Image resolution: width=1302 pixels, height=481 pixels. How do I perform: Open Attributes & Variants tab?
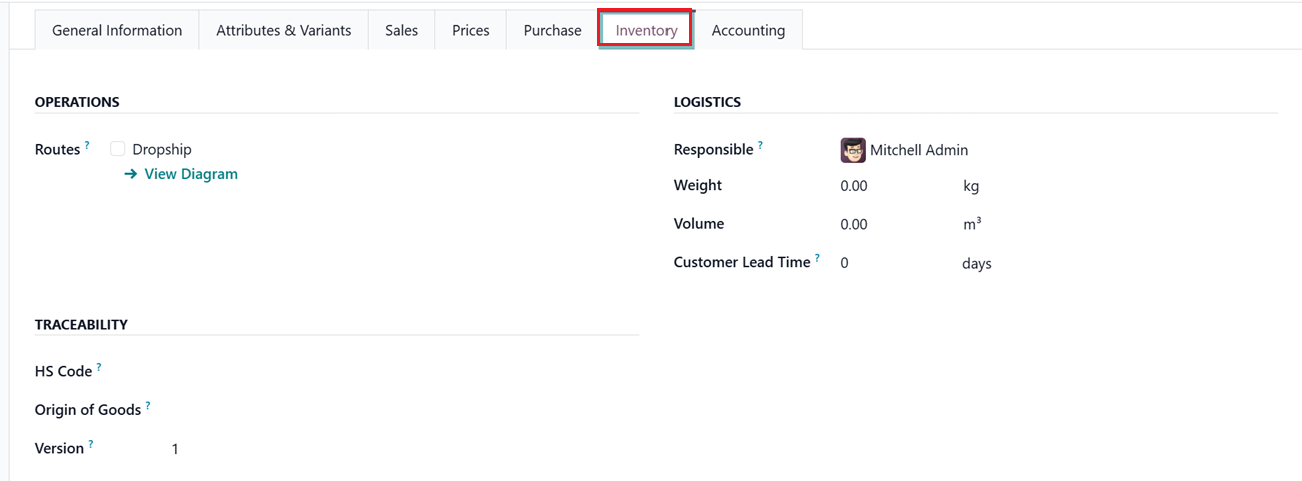pos(284,31)
